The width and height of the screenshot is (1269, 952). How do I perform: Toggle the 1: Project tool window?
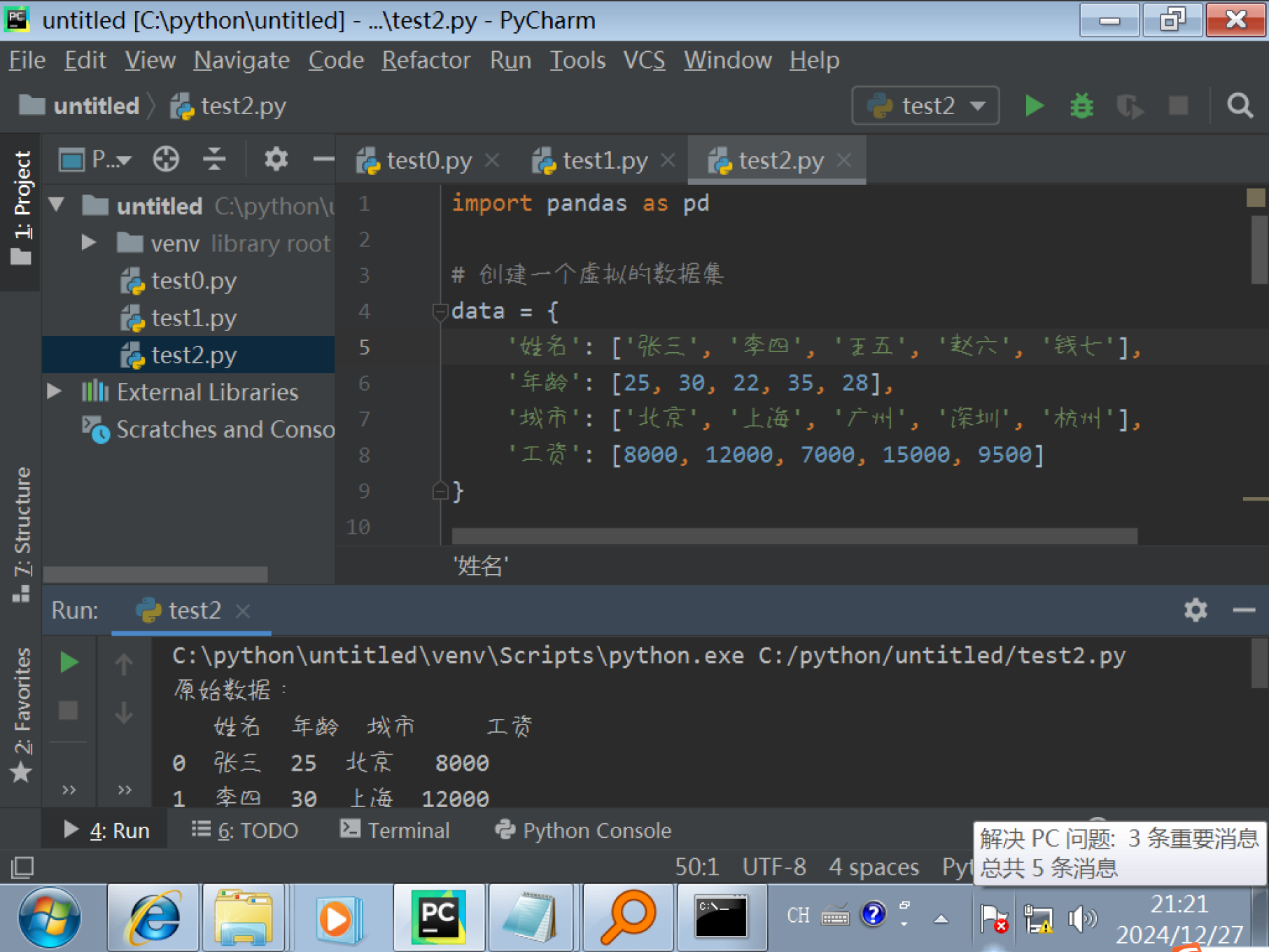pyautogui.click(x=21, y=209)
